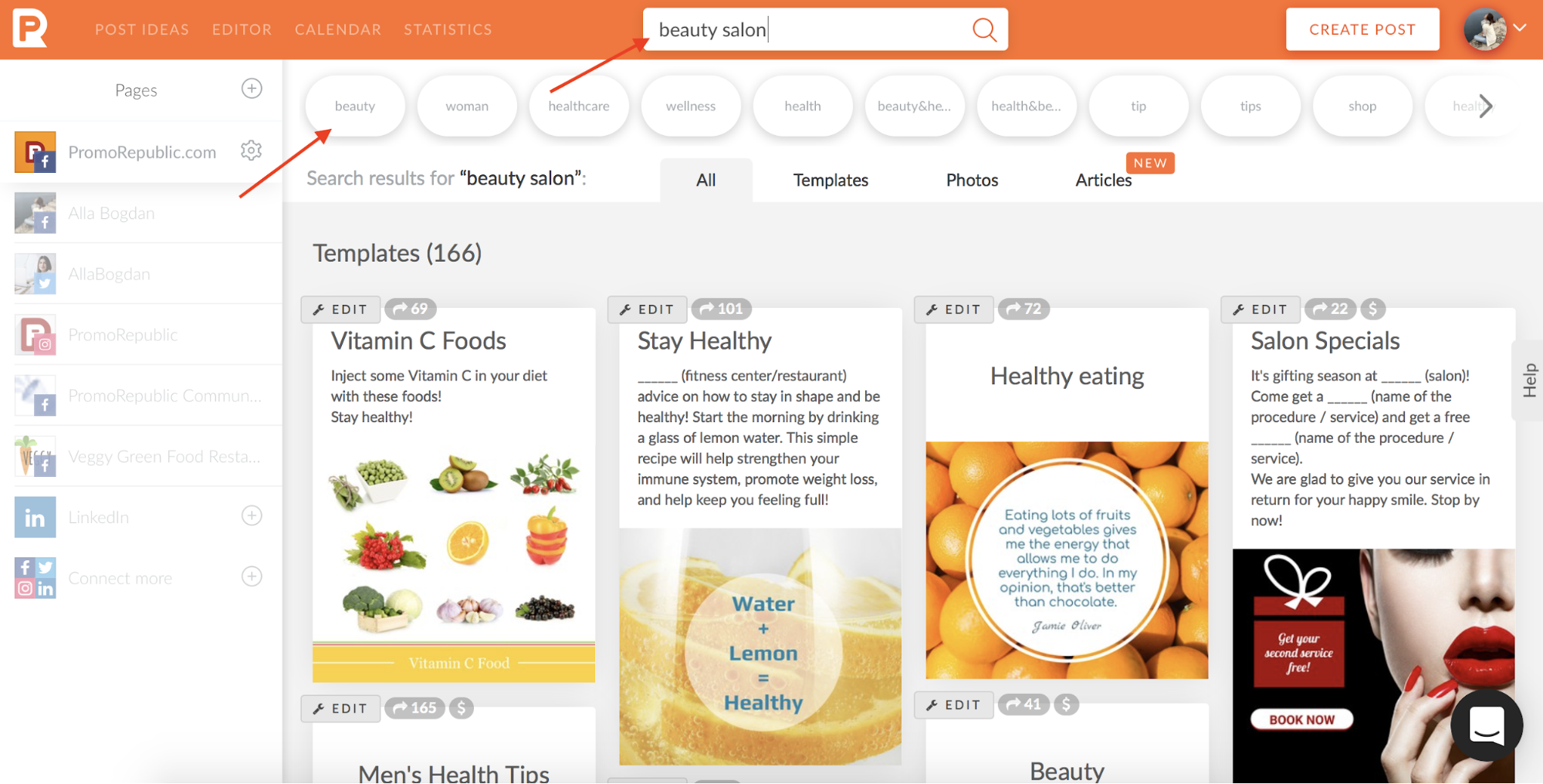Switch to the Templates tab
This screenshot has height=784, width=1543.
pyautogui.click(x=831, y=180)
